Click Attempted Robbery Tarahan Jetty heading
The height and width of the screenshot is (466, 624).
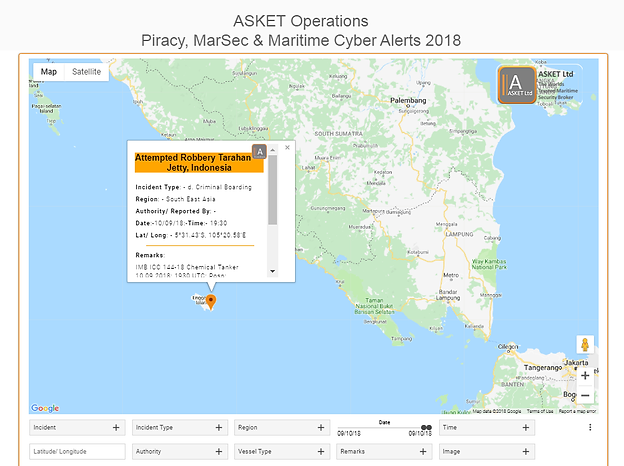point(199,162)
